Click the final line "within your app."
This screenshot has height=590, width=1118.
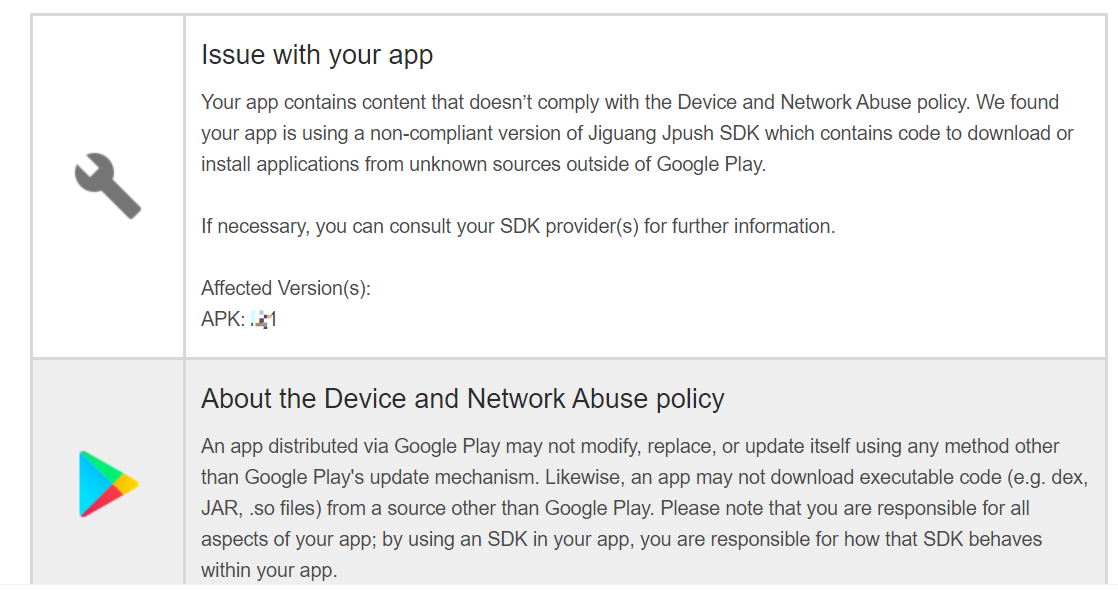coord(269,570)
